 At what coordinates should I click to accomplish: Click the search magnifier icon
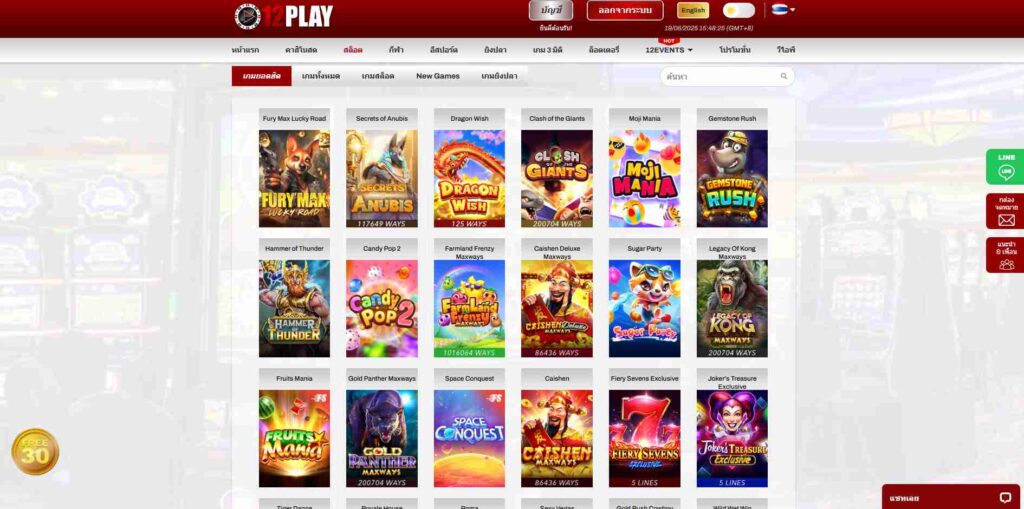tap(784, 76)
